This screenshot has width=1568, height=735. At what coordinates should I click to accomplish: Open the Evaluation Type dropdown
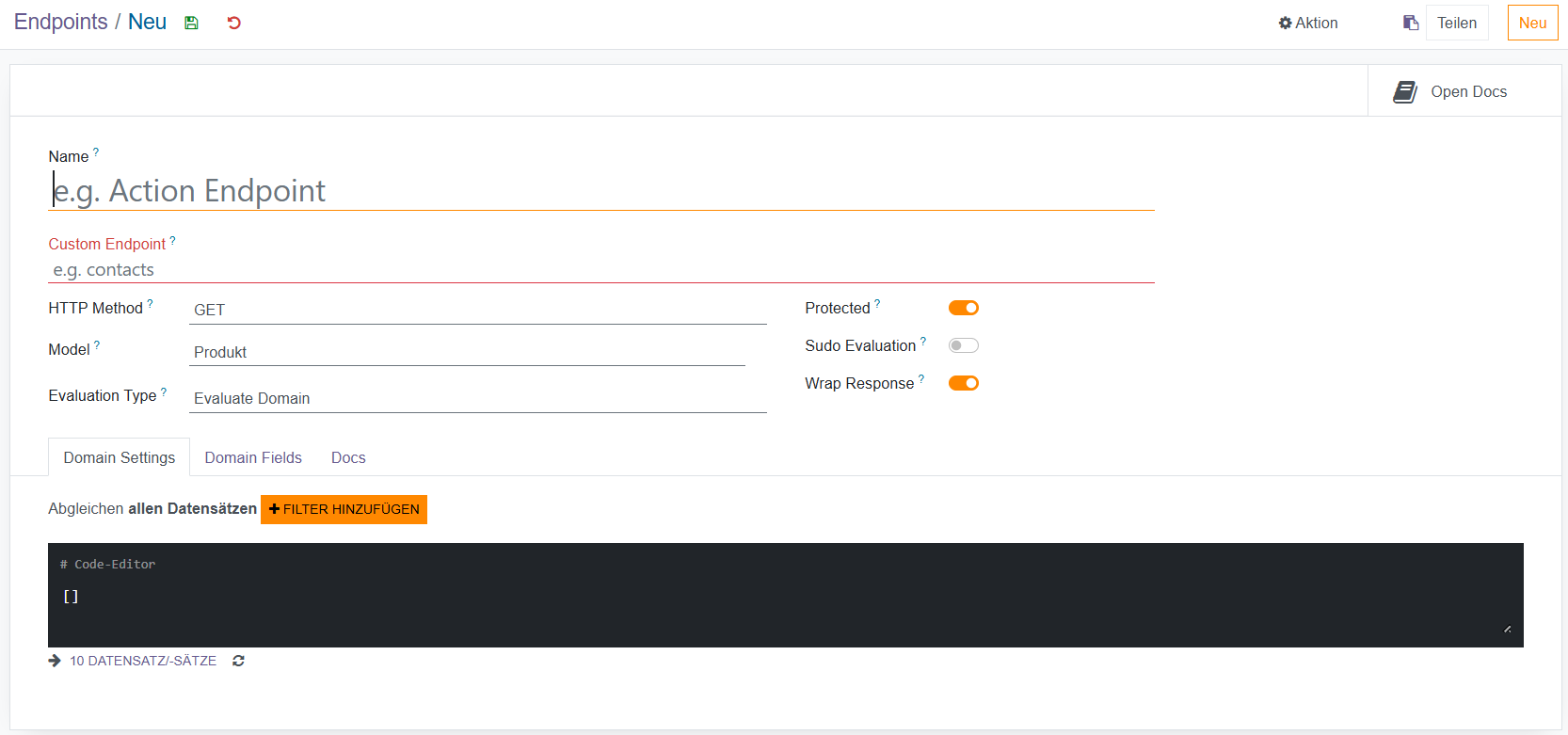(x=478, y=398)
